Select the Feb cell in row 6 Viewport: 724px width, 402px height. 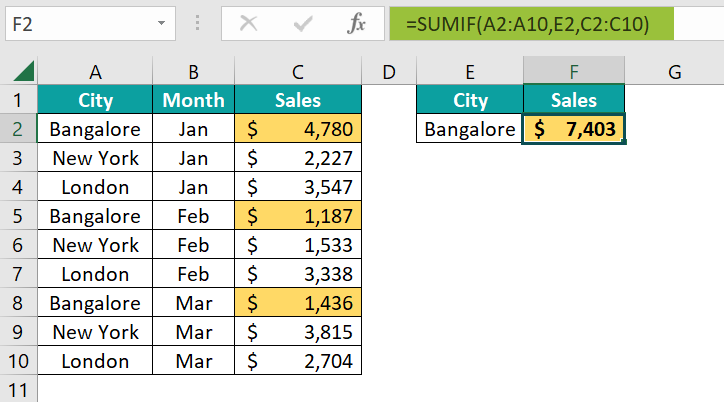tap(193, 245)
